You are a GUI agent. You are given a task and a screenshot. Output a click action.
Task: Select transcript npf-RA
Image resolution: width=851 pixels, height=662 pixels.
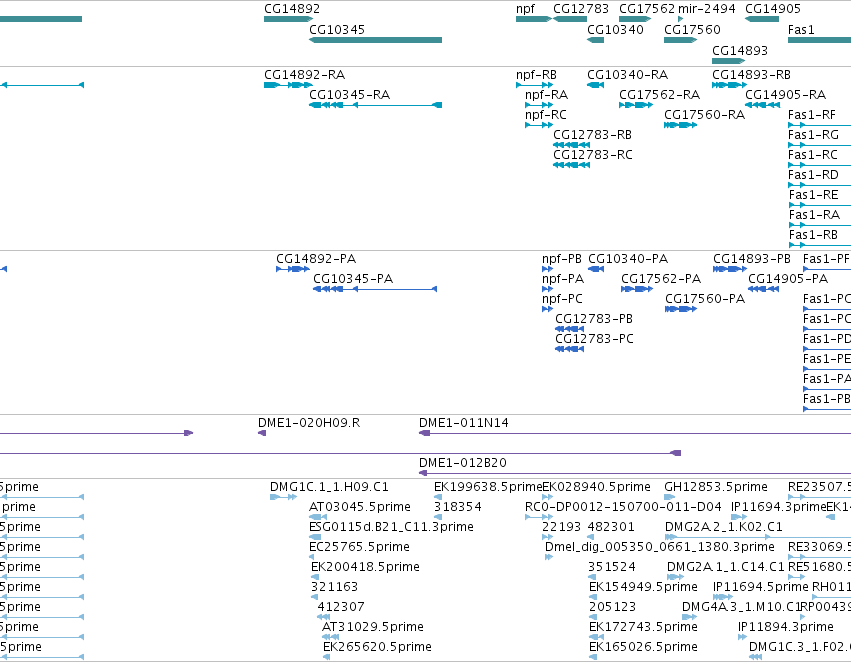coord(547,95)
